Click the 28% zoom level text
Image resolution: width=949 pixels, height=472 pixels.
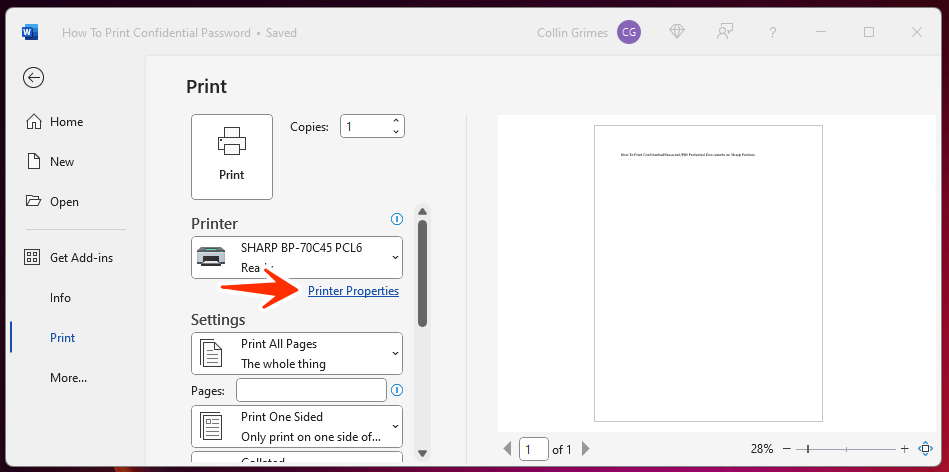[x=762, y=449]
